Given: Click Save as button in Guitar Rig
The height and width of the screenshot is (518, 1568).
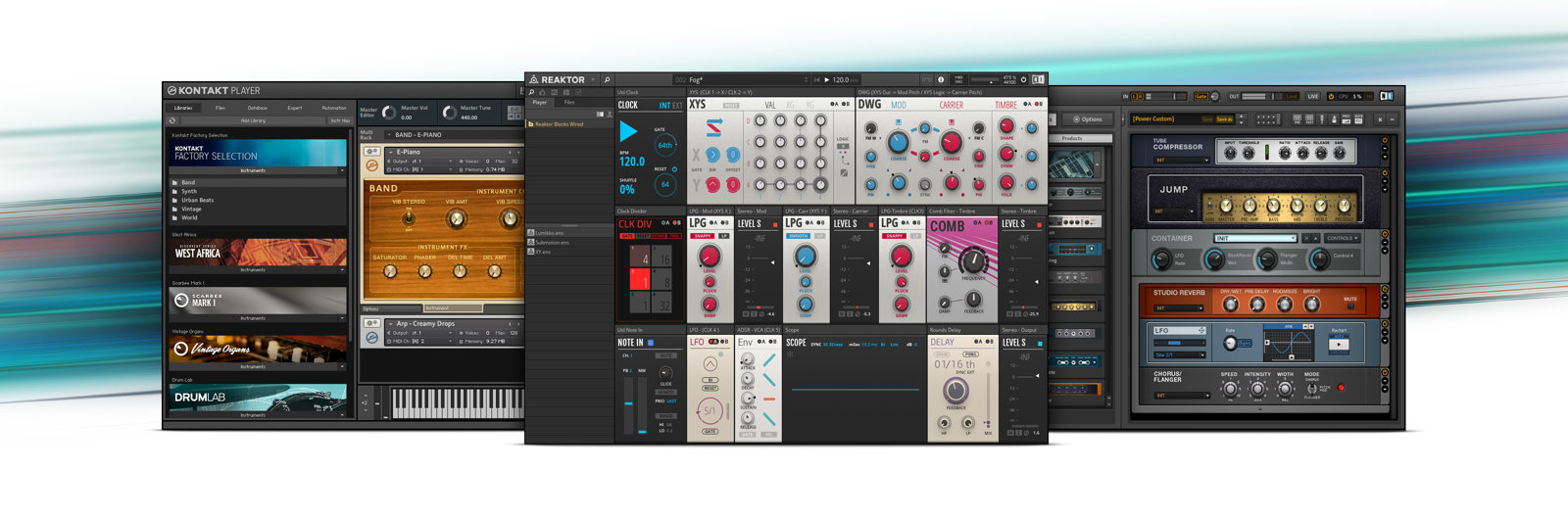Looking at the screenshot, I should pos(1224,118).
